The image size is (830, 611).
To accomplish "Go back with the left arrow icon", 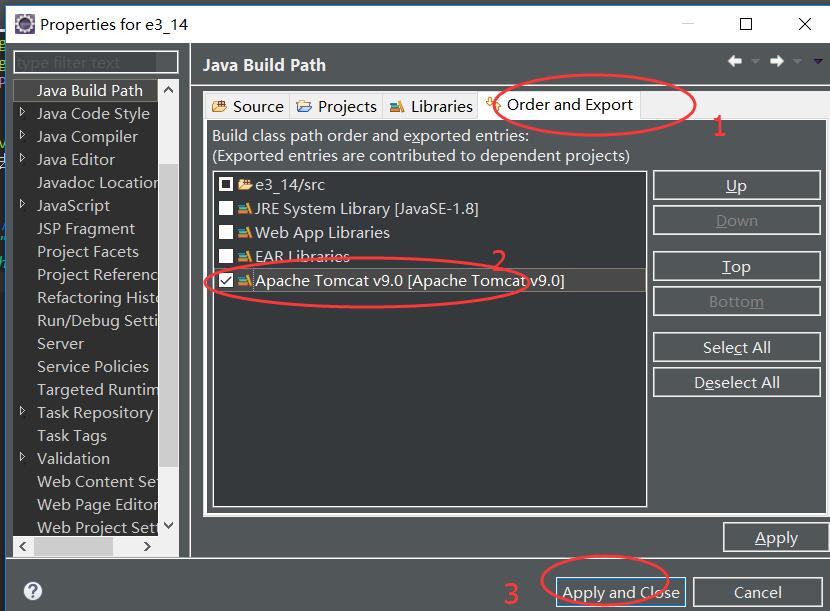I will coord(735,61).
